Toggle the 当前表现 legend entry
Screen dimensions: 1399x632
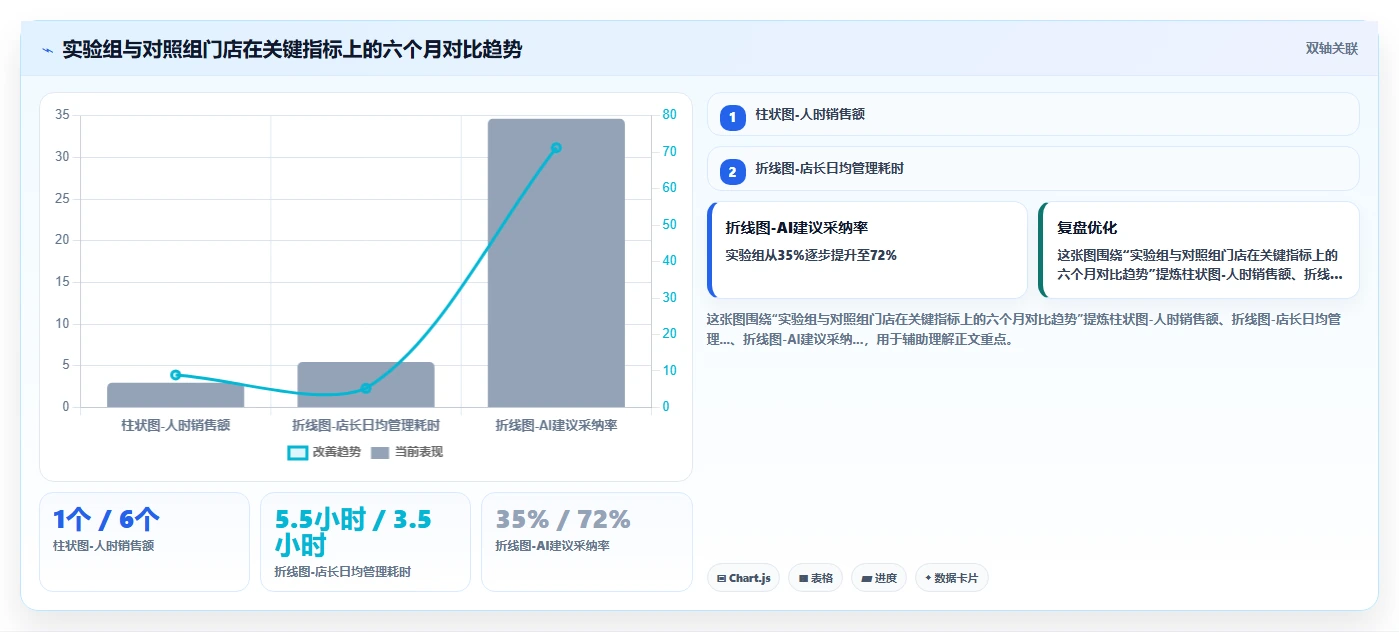point(407,452)
